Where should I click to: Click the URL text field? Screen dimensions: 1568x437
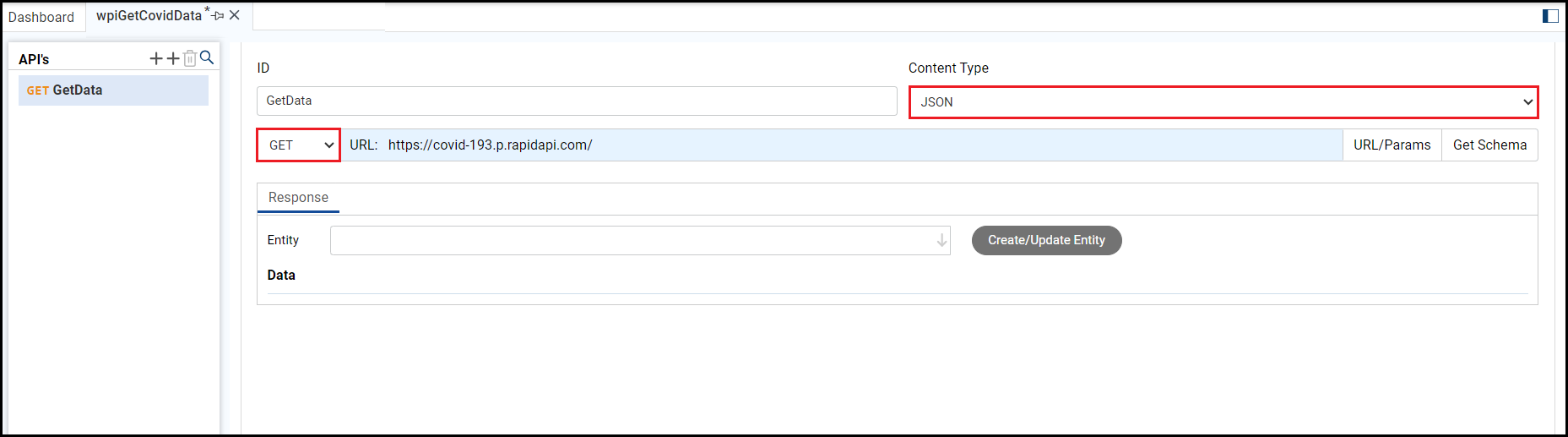coord(844,145)
